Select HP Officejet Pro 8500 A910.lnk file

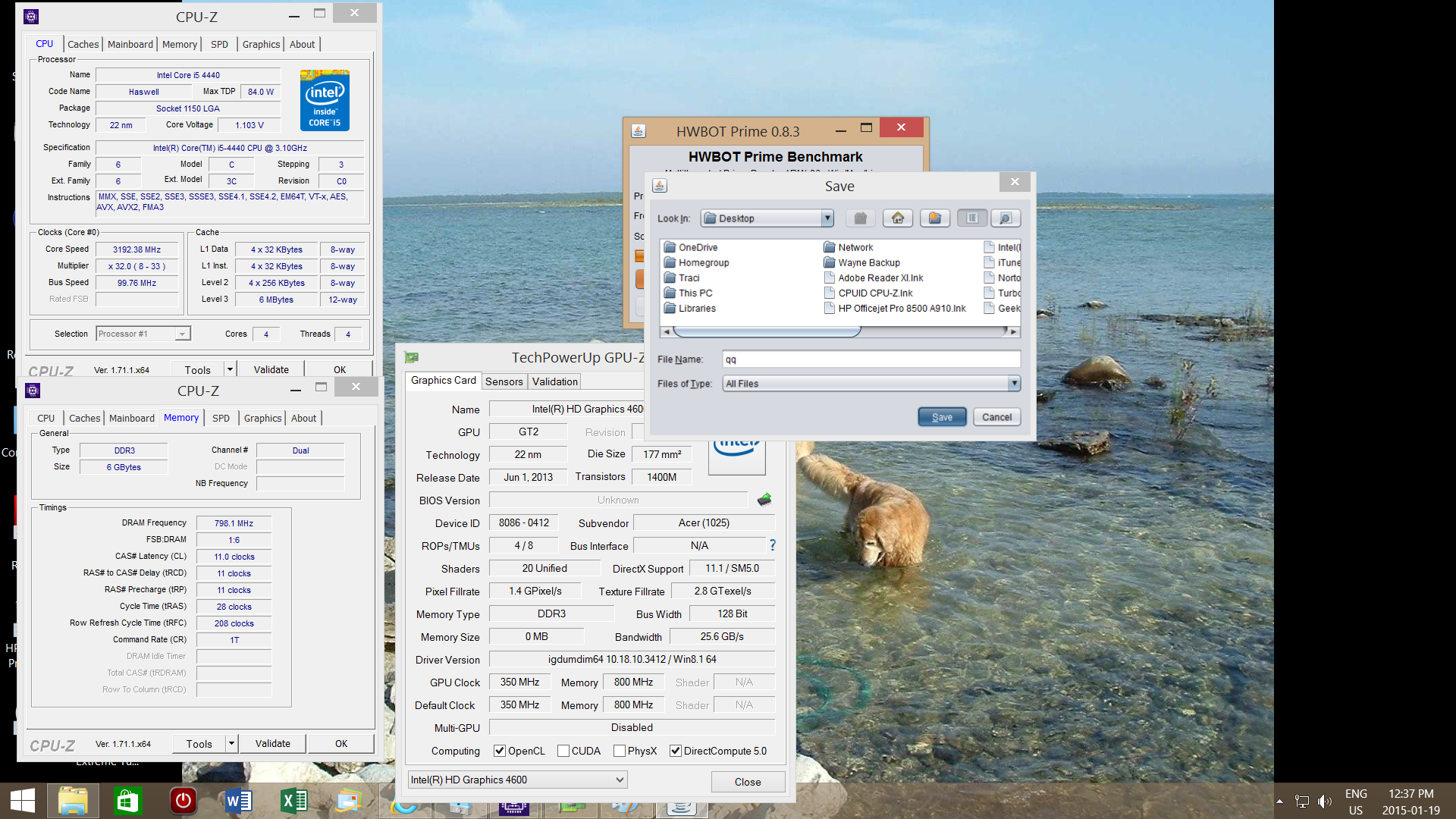coord(895,308)
